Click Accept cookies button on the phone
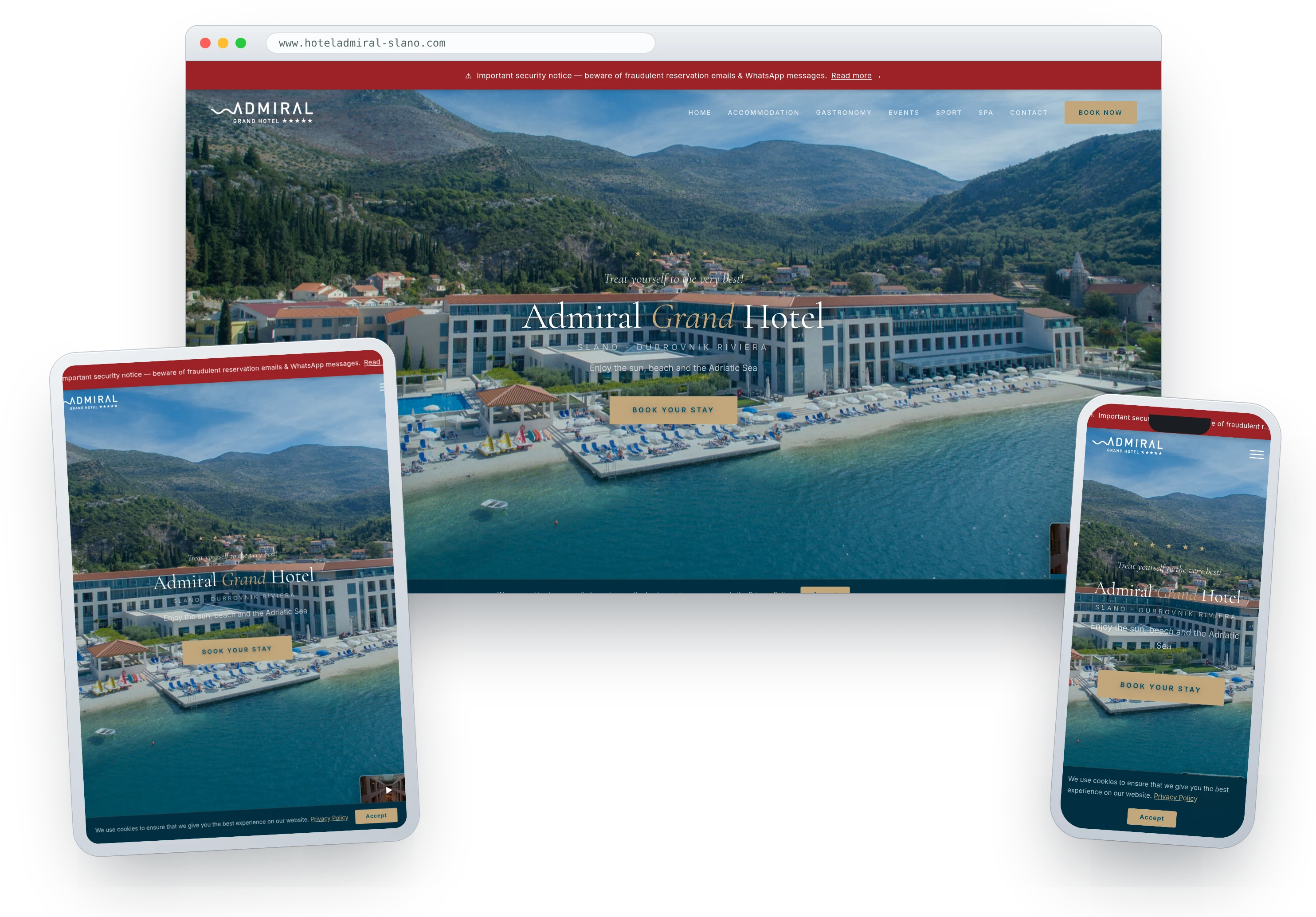The height and width of the screenshot is (917, 1316). [1151, 818]
